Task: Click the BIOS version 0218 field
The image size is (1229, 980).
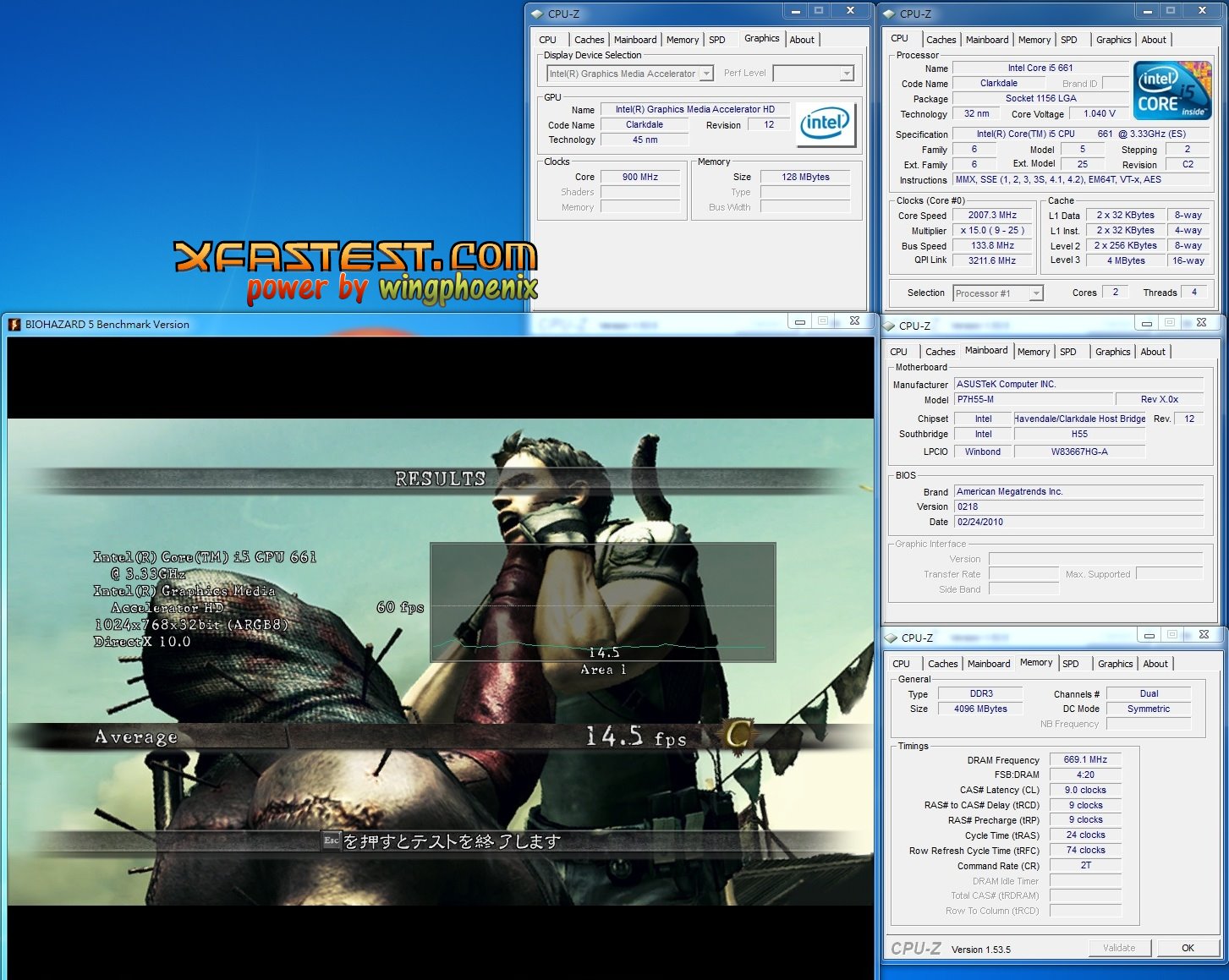Action: pos(1078,506)
